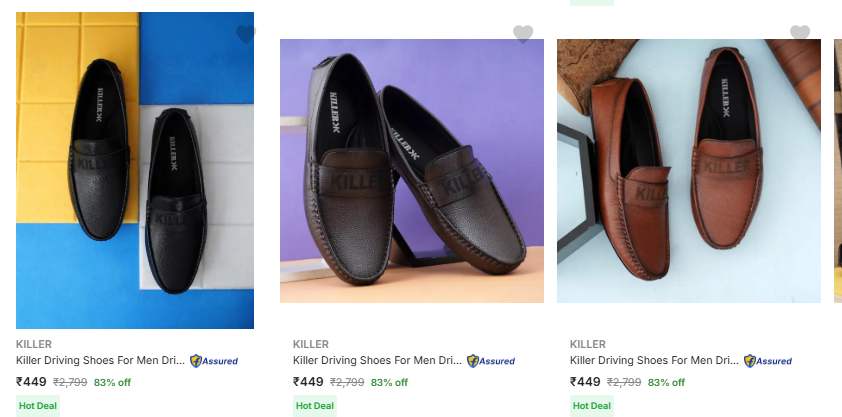
Task: Open Killer Driving Shoes title under brown loafers
Action: click(654, 361)
